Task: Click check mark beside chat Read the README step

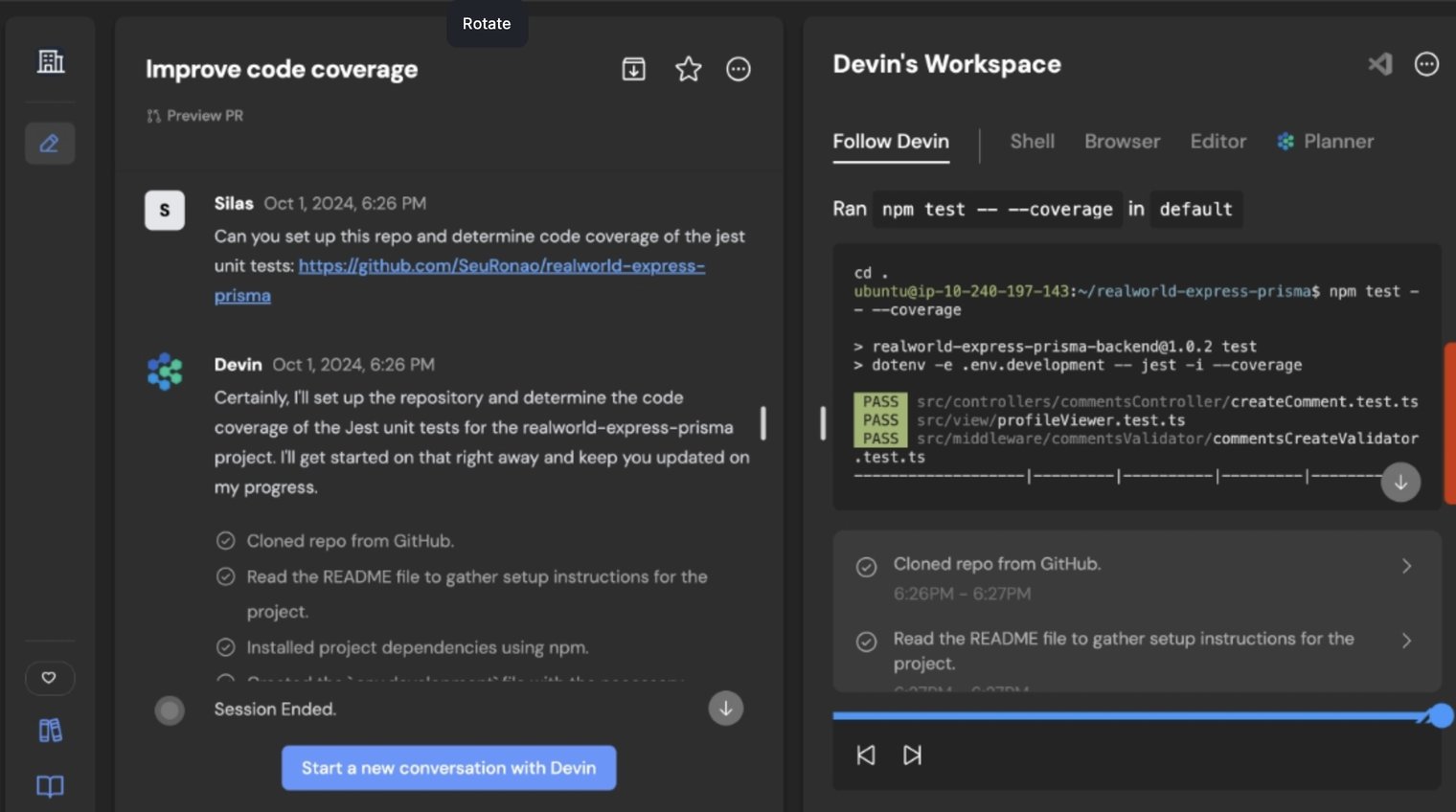Action: point(226,576)
